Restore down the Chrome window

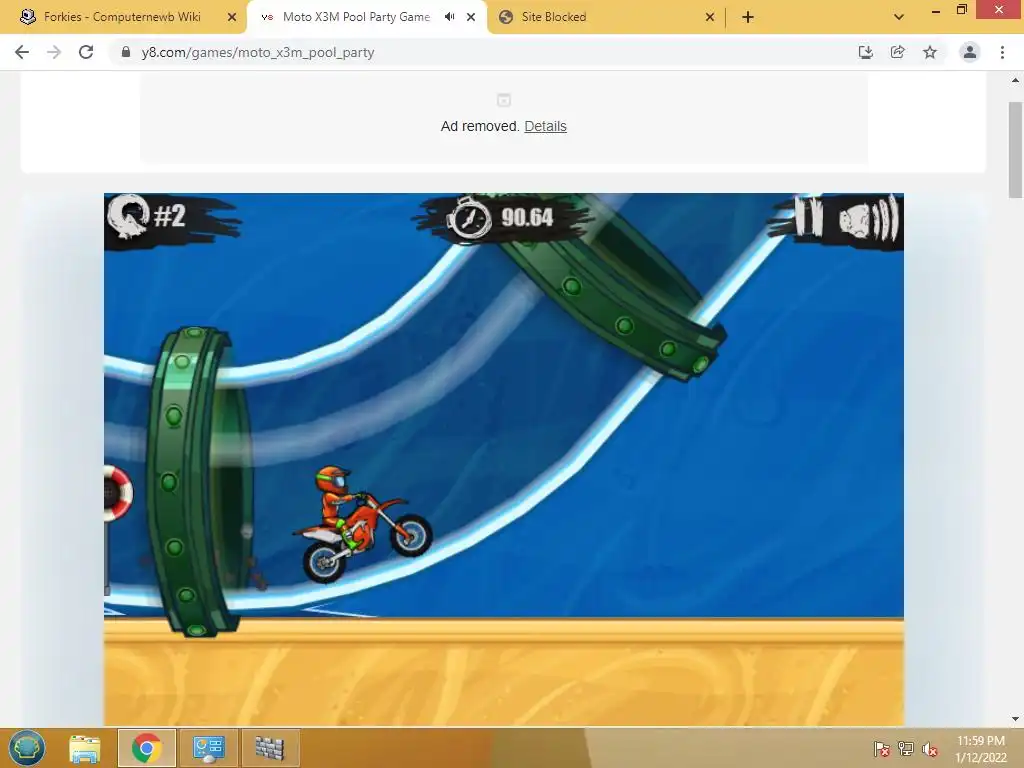point(961,10)
